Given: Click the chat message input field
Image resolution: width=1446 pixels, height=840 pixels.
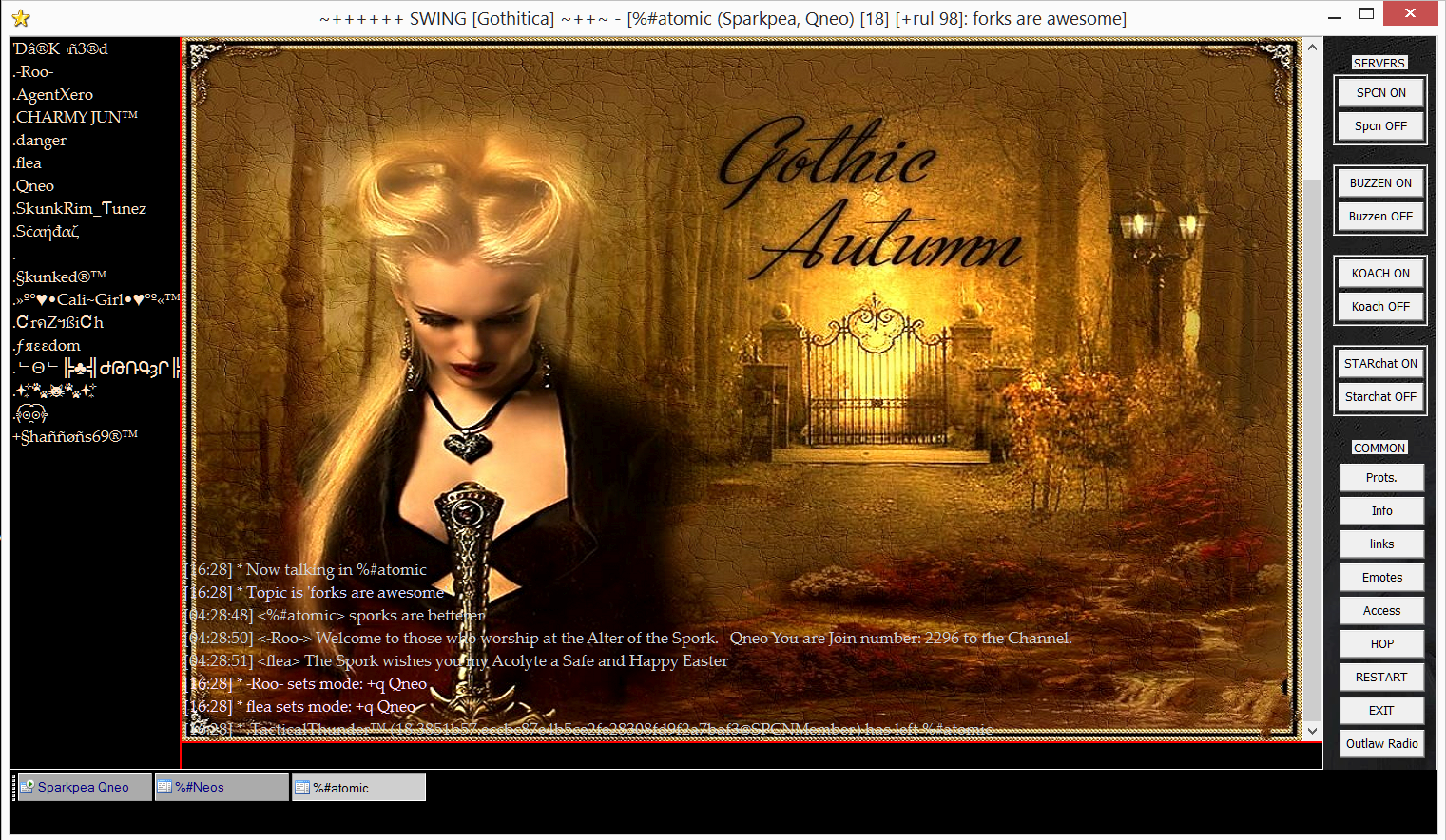Looking at the screenshot, I should pyautogui.click(x=751, y=755).
